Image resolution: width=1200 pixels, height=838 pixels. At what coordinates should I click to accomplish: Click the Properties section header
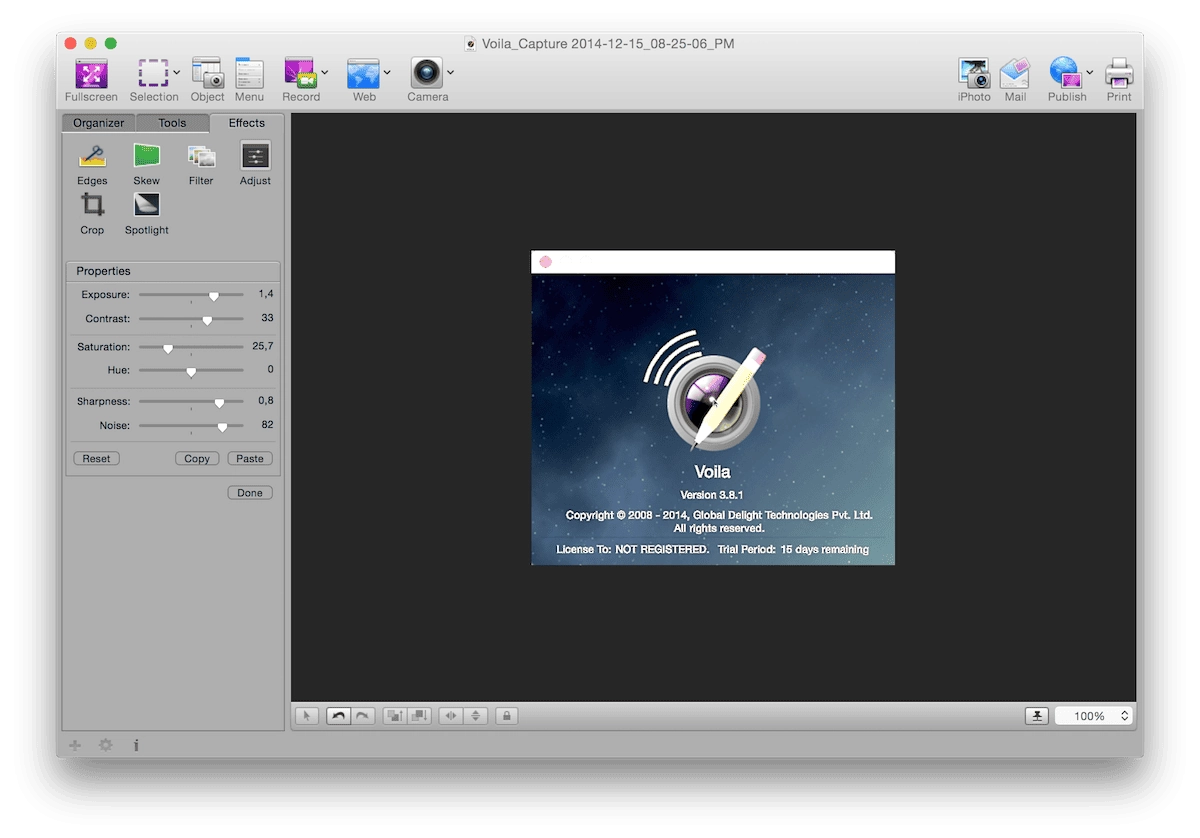tap(173, 271)
